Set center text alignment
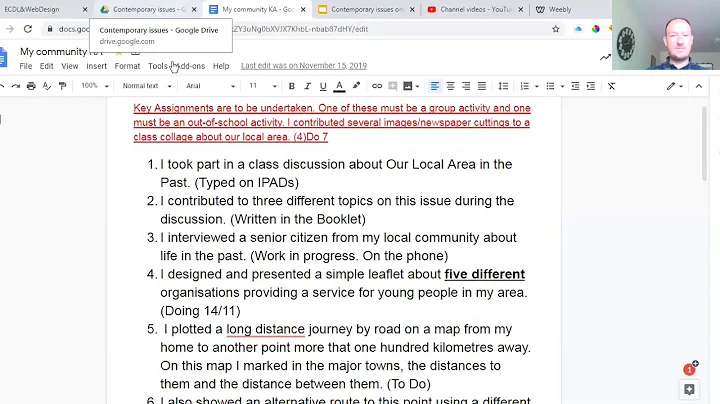 click(x=450, y=86)
